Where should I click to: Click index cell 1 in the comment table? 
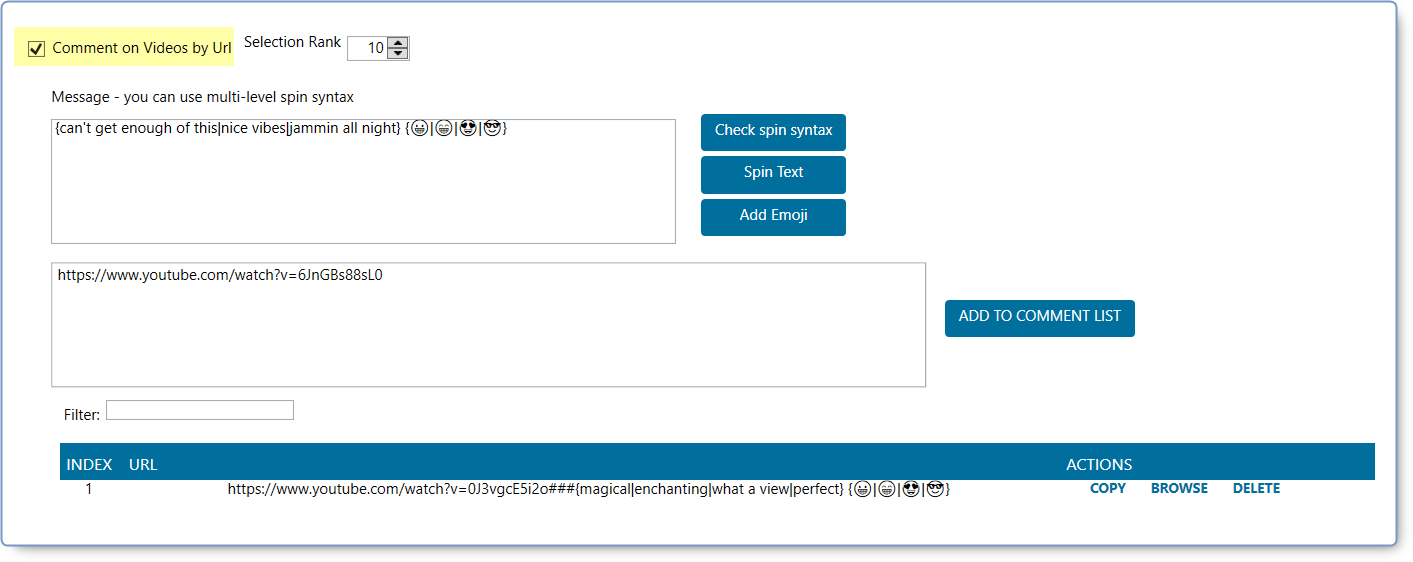point(89,490)
